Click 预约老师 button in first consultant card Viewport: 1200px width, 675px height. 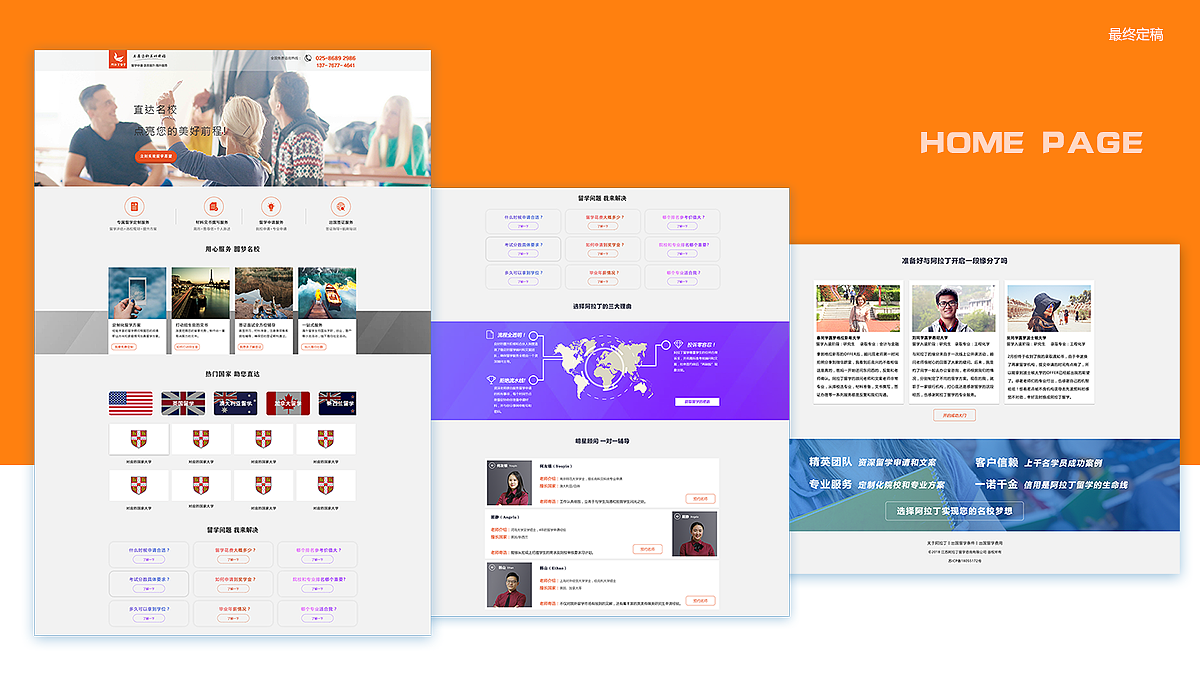point(700,498)
